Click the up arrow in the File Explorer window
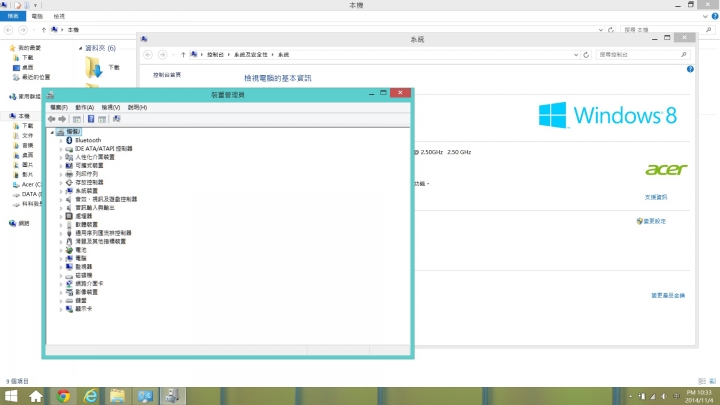The width and height of the screenshot is (720, 405). 44,30
